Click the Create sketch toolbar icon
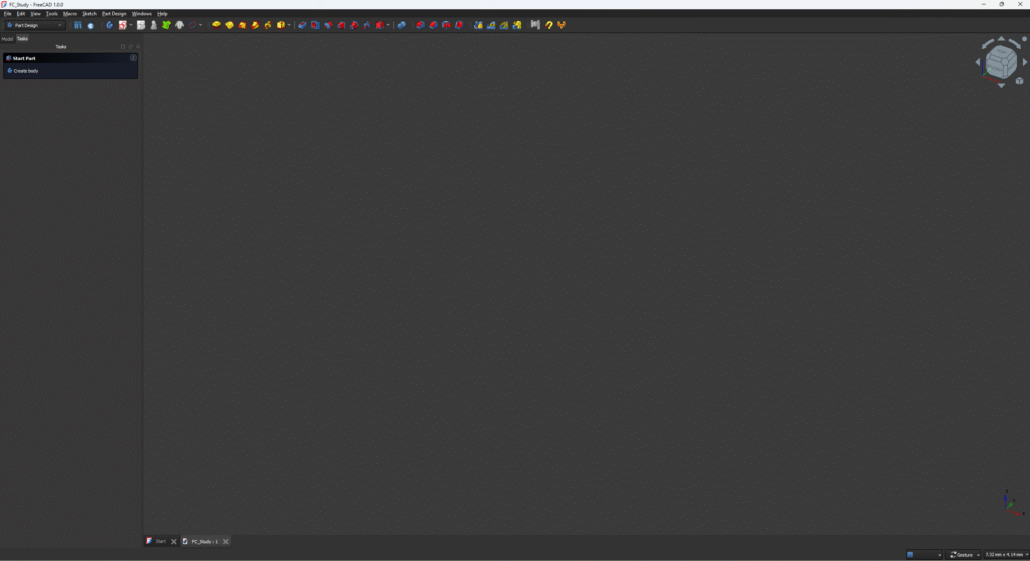Image resolution: width=1030 pixels, height=561 pixels. 122,25
